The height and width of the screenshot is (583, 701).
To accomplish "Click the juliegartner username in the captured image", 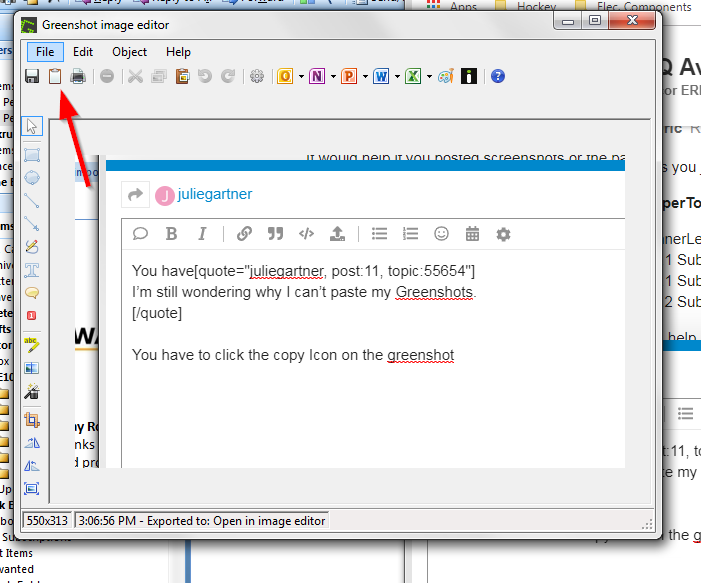I will tap(215, 194).
